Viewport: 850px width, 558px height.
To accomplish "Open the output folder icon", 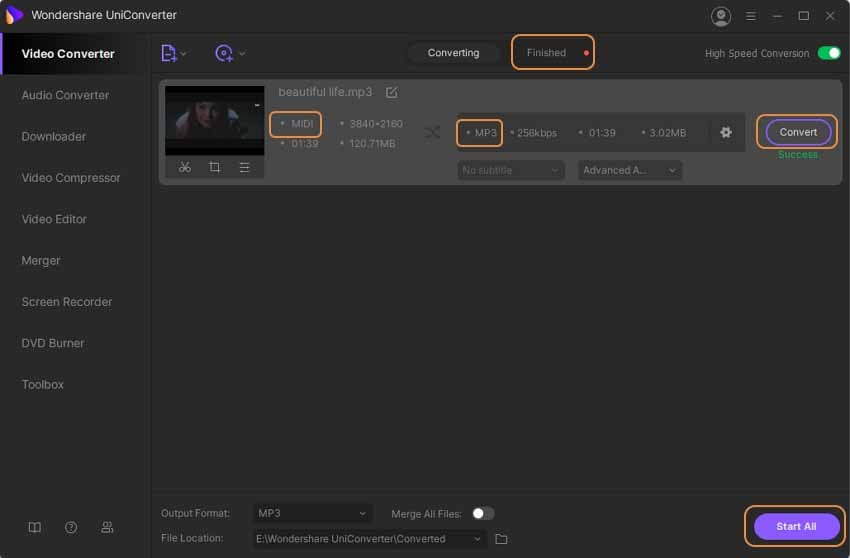I will tap(501, 539).
